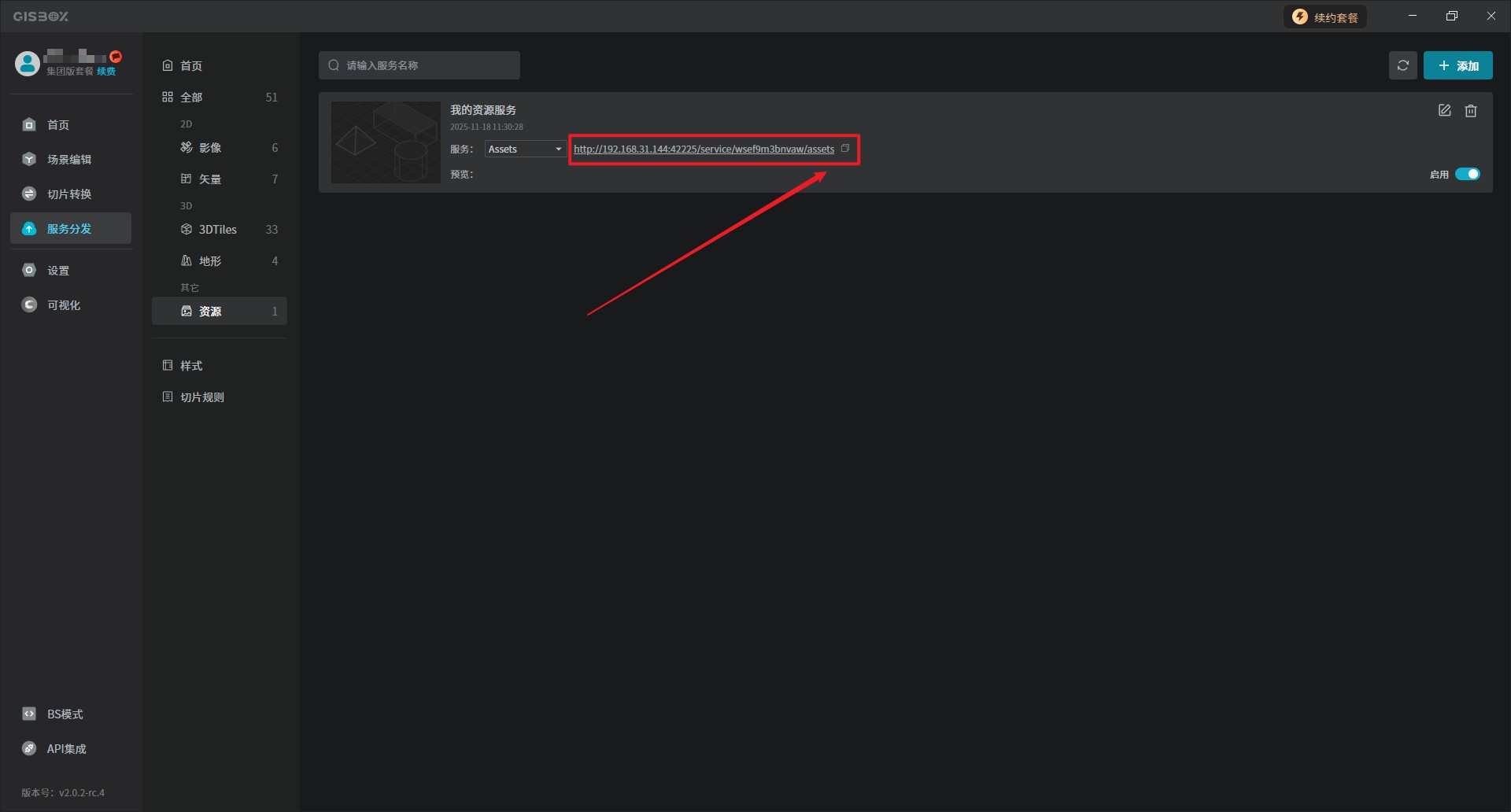This screenshot has height=812, width=1511.
Task: Open the 切片规则 section
Action: (x=202, y=397)
